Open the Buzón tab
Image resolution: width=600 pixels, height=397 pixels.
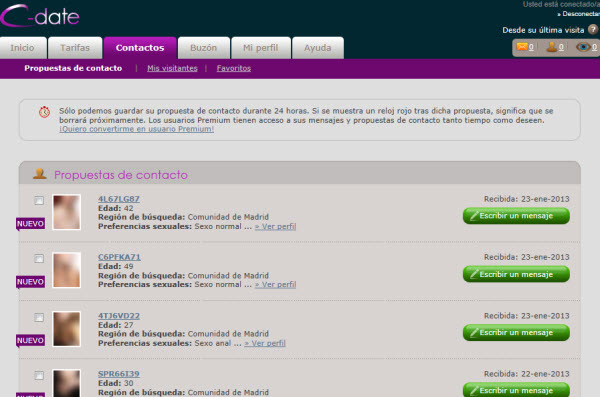(x=204, y=48)
